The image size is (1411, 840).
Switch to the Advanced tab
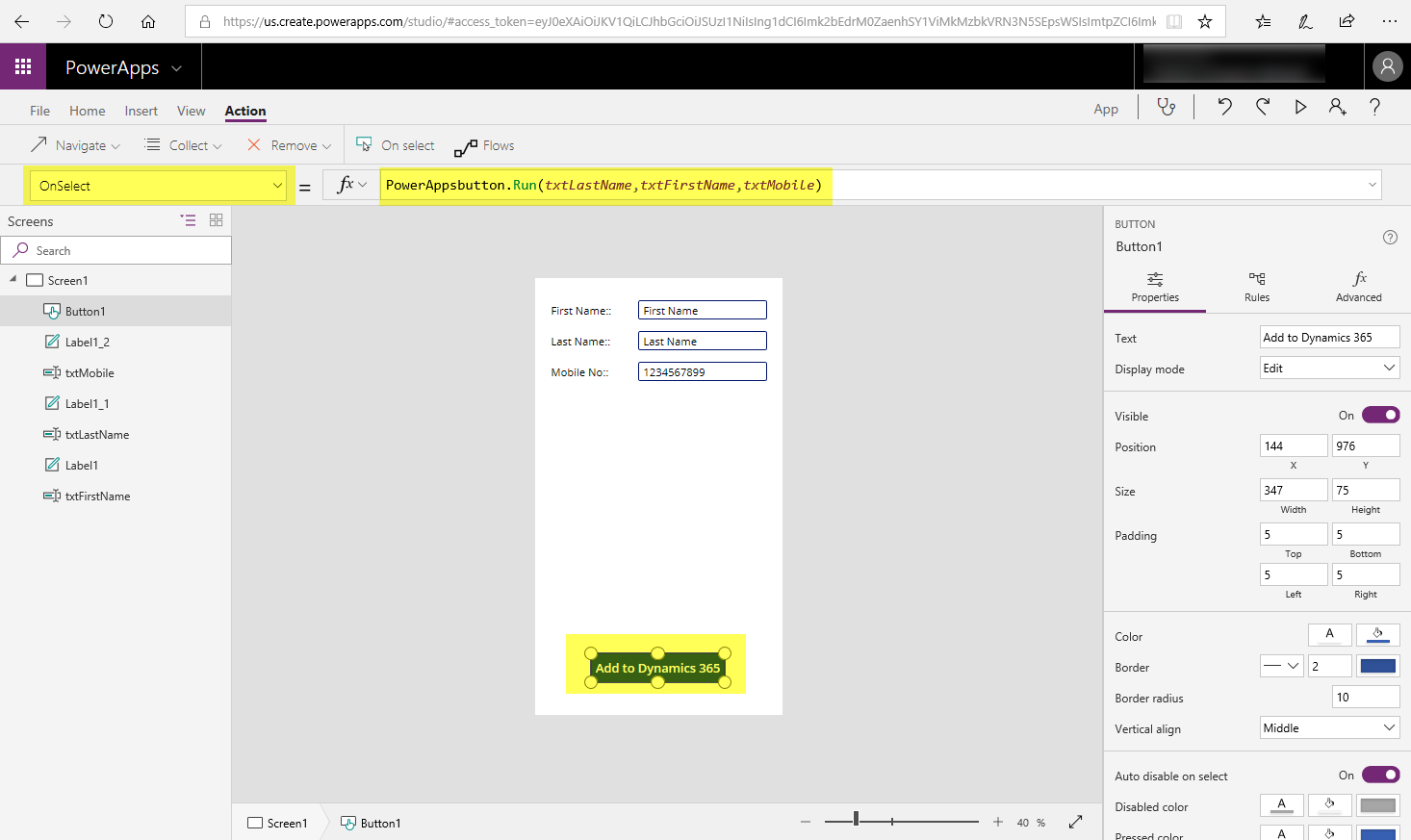tap(1358, 287)
